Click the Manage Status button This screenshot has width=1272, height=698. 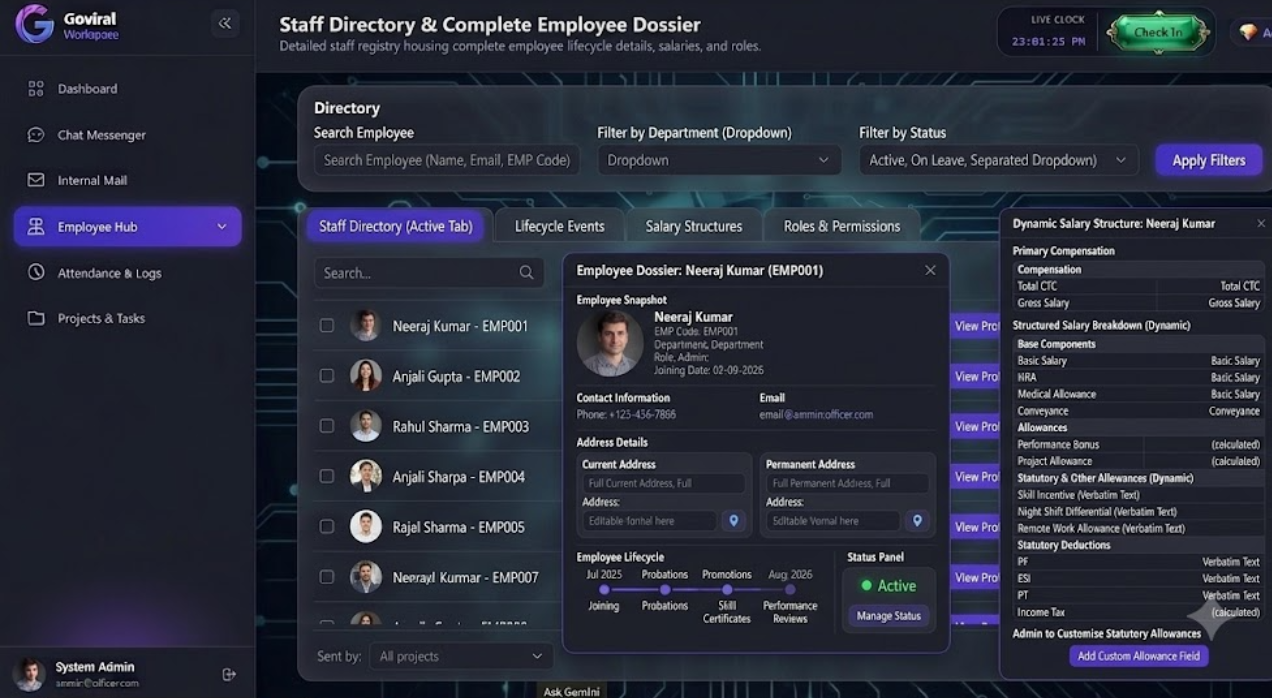[x=888, y=616]
